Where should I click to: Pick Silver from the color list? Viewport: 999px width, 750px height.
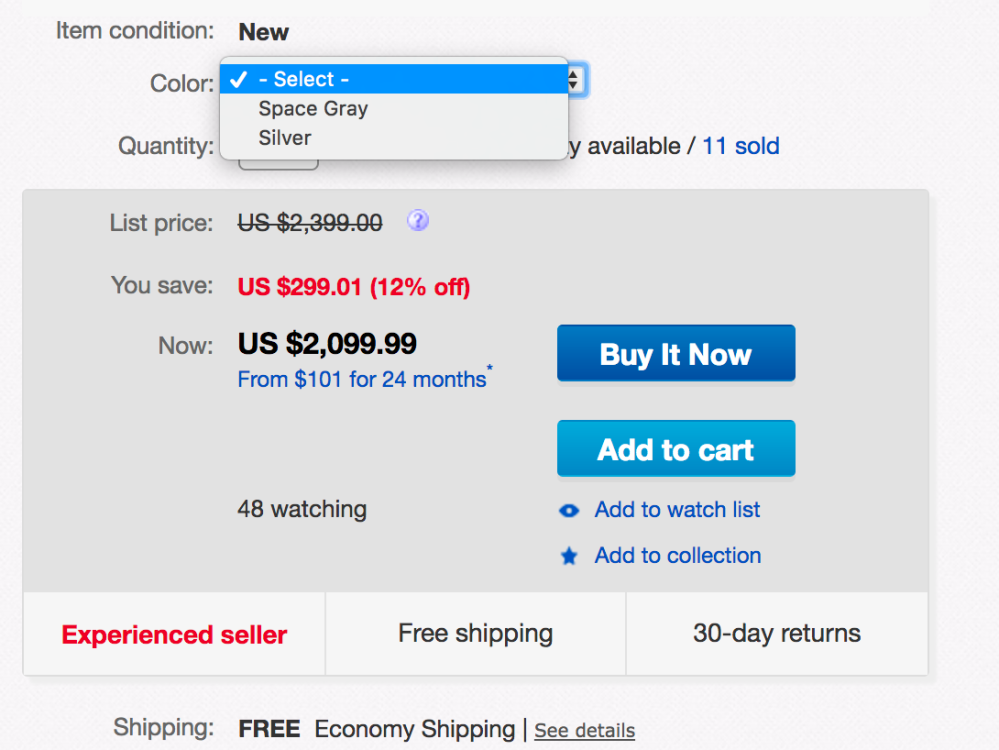click(x=285, y=138)
